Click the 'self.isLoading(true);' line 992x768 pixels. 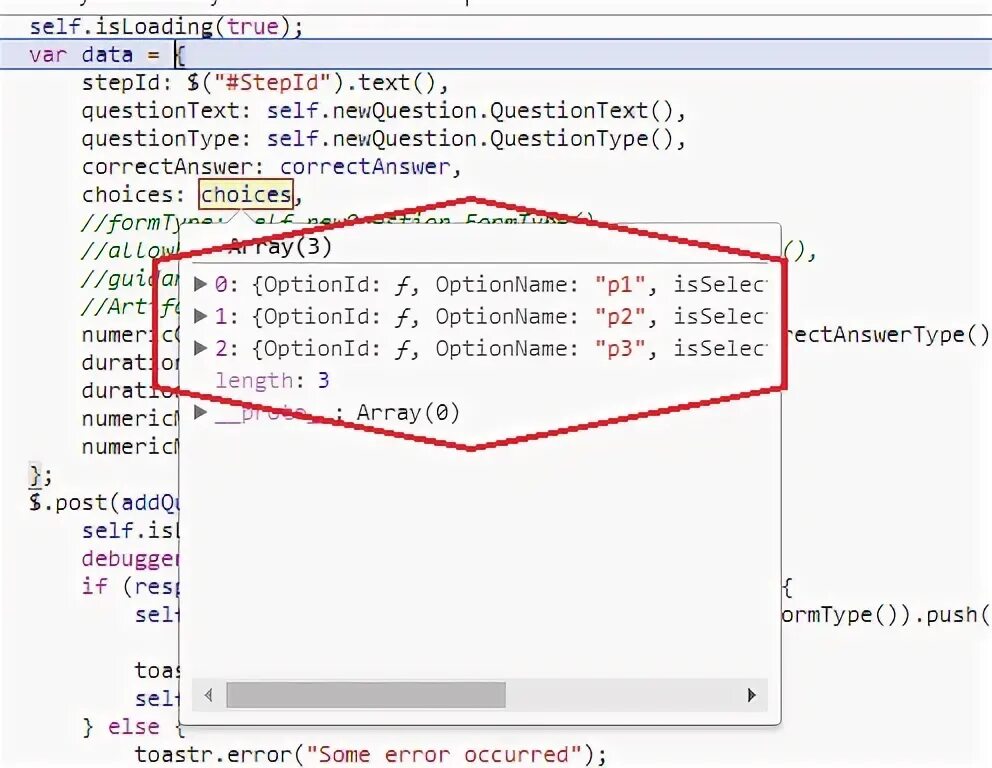166,27
